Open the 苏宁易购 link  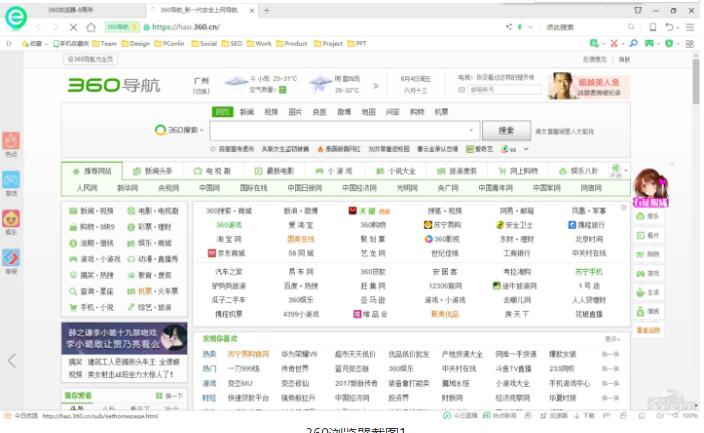pos(443,225)
